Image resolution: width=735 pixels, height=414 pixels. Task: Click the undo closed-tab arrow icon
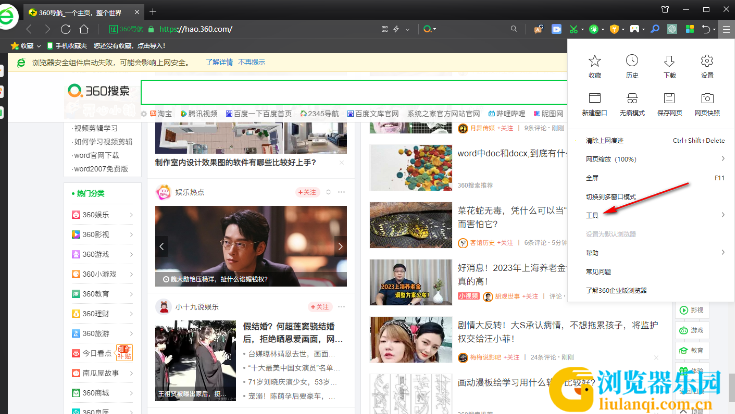click(x=706, y=29)
